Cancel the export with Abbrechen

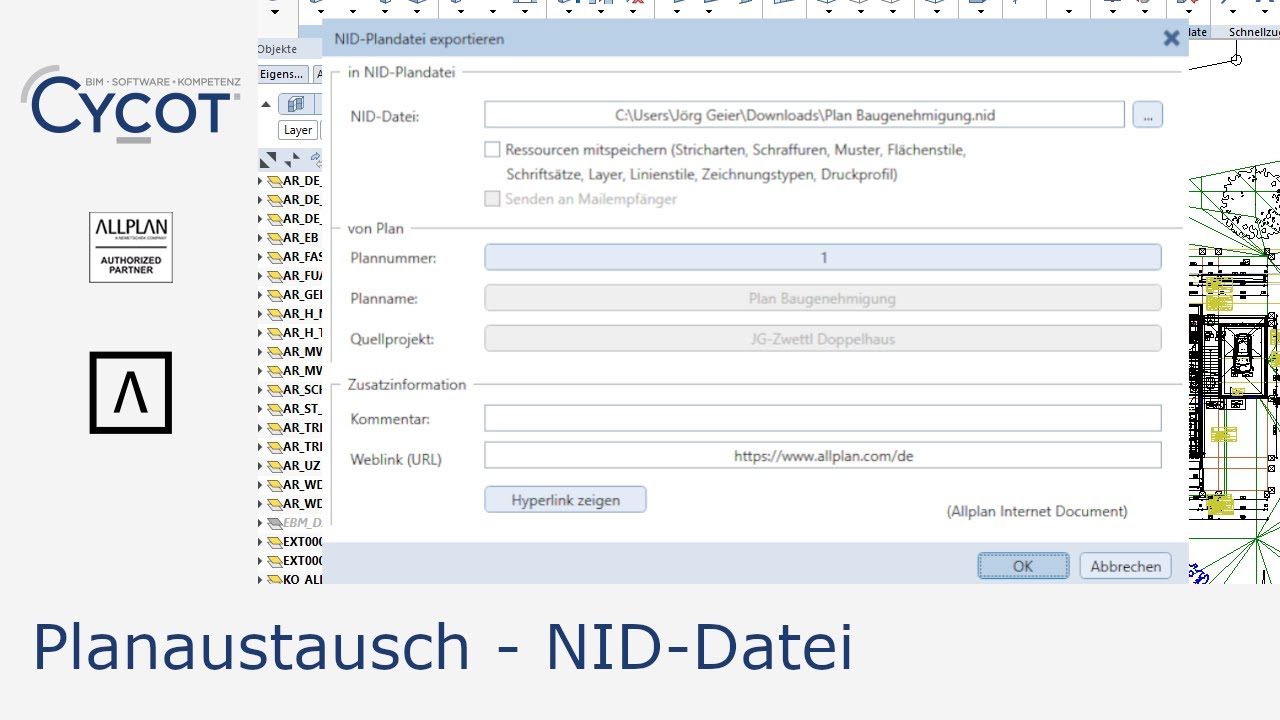click(x=1126, y=566)
